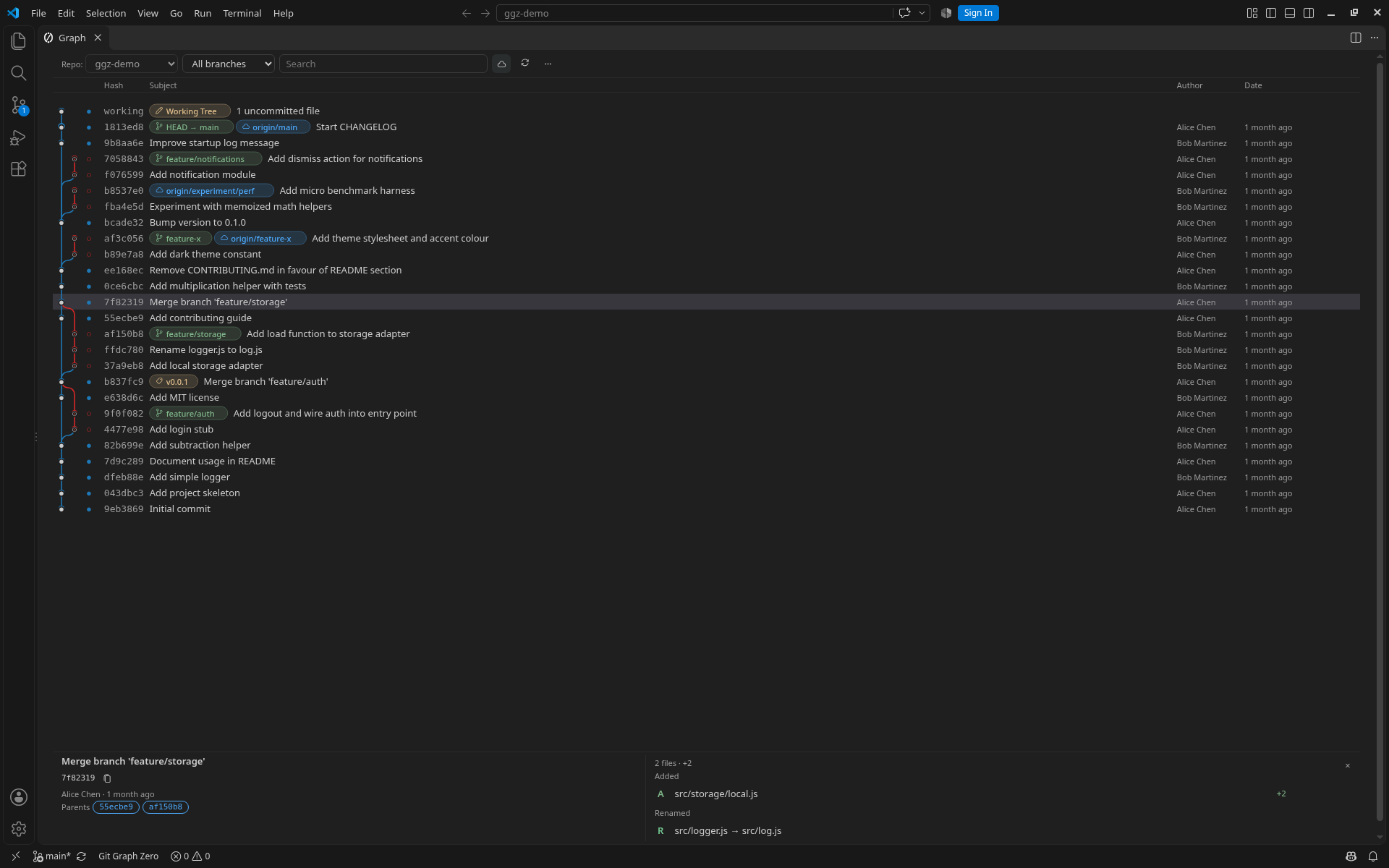Open the Accounts menu icon
The image size is (1389, 868).
[19, 797]
